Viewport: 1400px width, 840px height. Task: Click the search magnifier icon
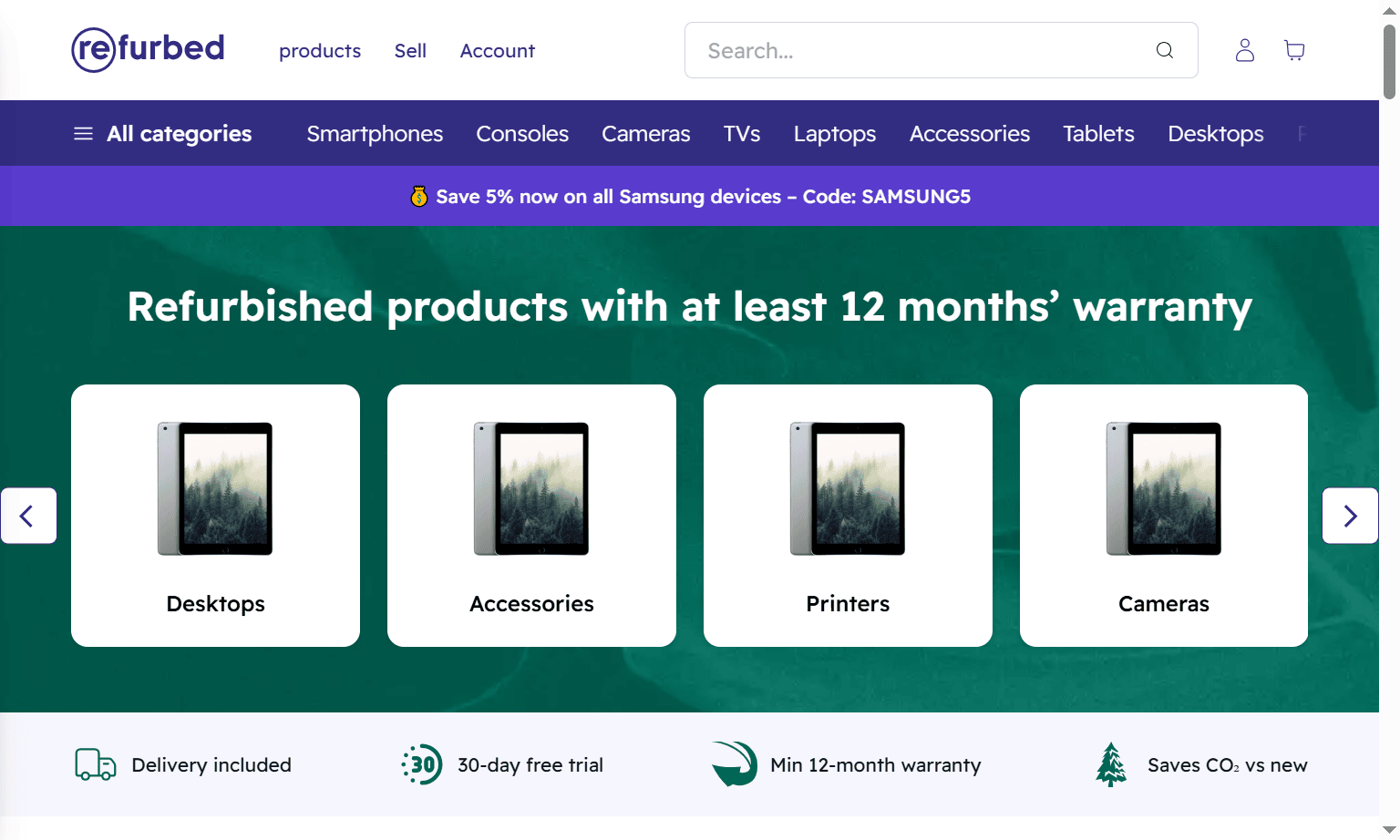1164,50
